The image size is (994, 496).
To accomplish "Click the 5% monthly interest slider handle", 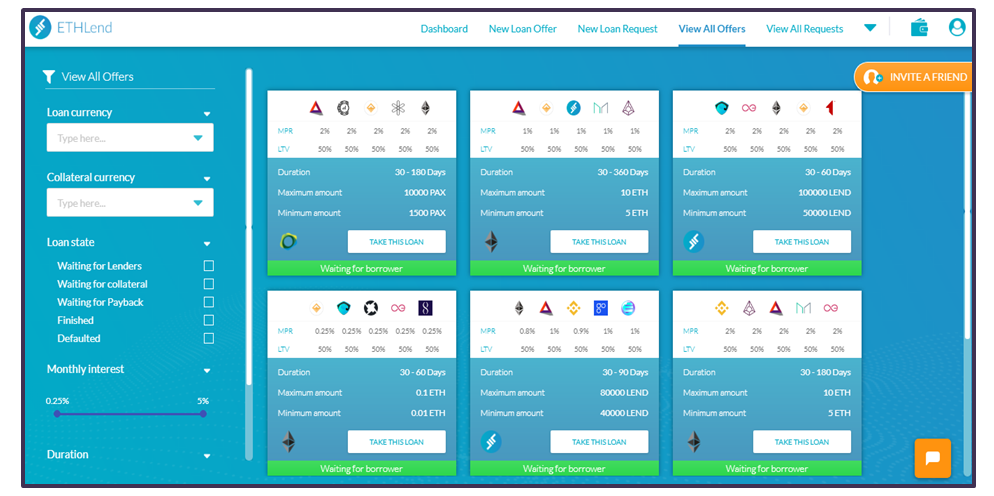I will tap(203, 414).
